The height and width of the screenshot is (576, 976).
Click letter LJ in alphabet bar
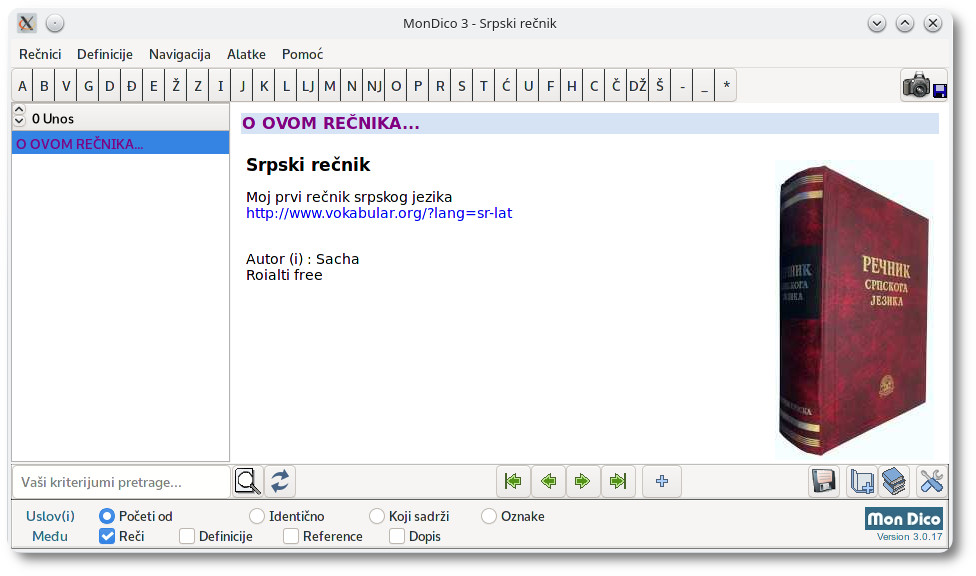coord(307,85)
